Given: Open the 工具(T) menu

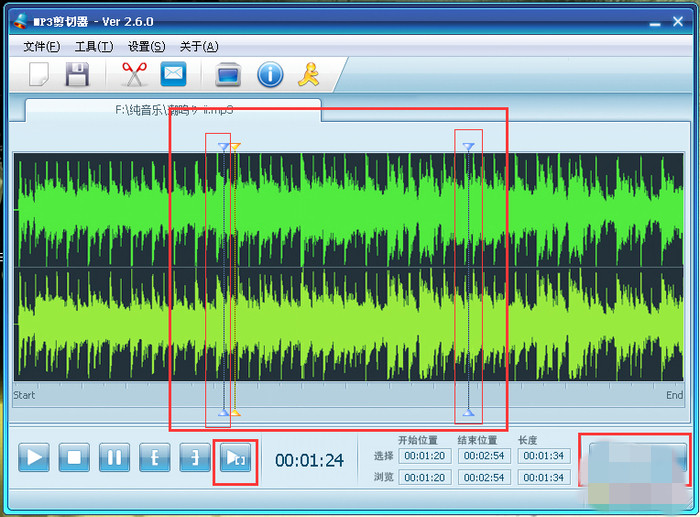Looking at the screenshot, I should 94,46.
